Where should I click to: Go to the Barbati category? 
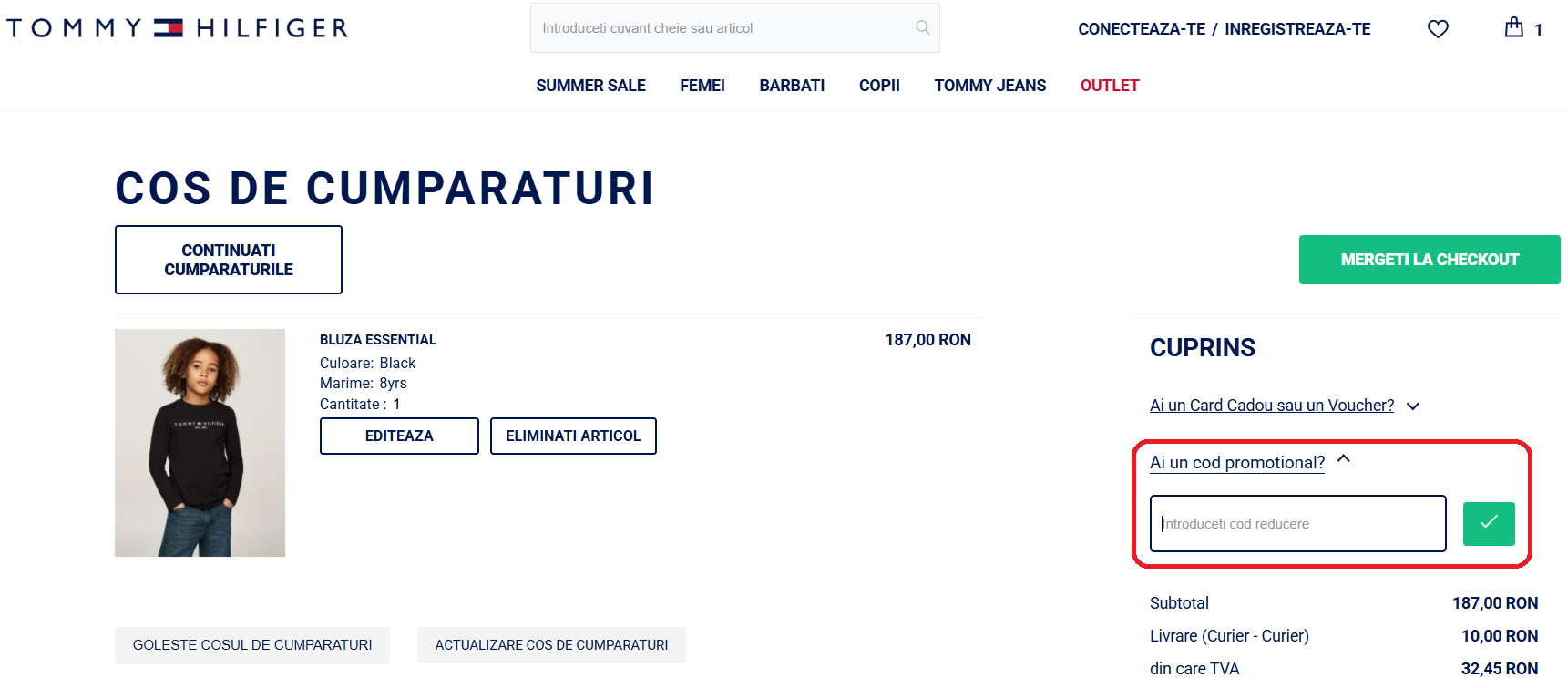tap(792, 86)
